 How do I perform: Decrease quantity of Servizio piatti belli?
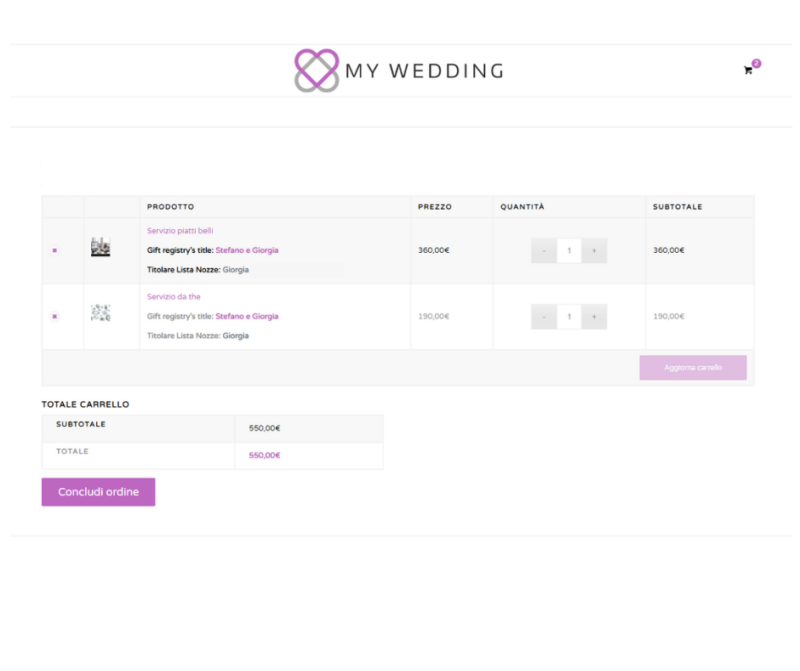544,250
